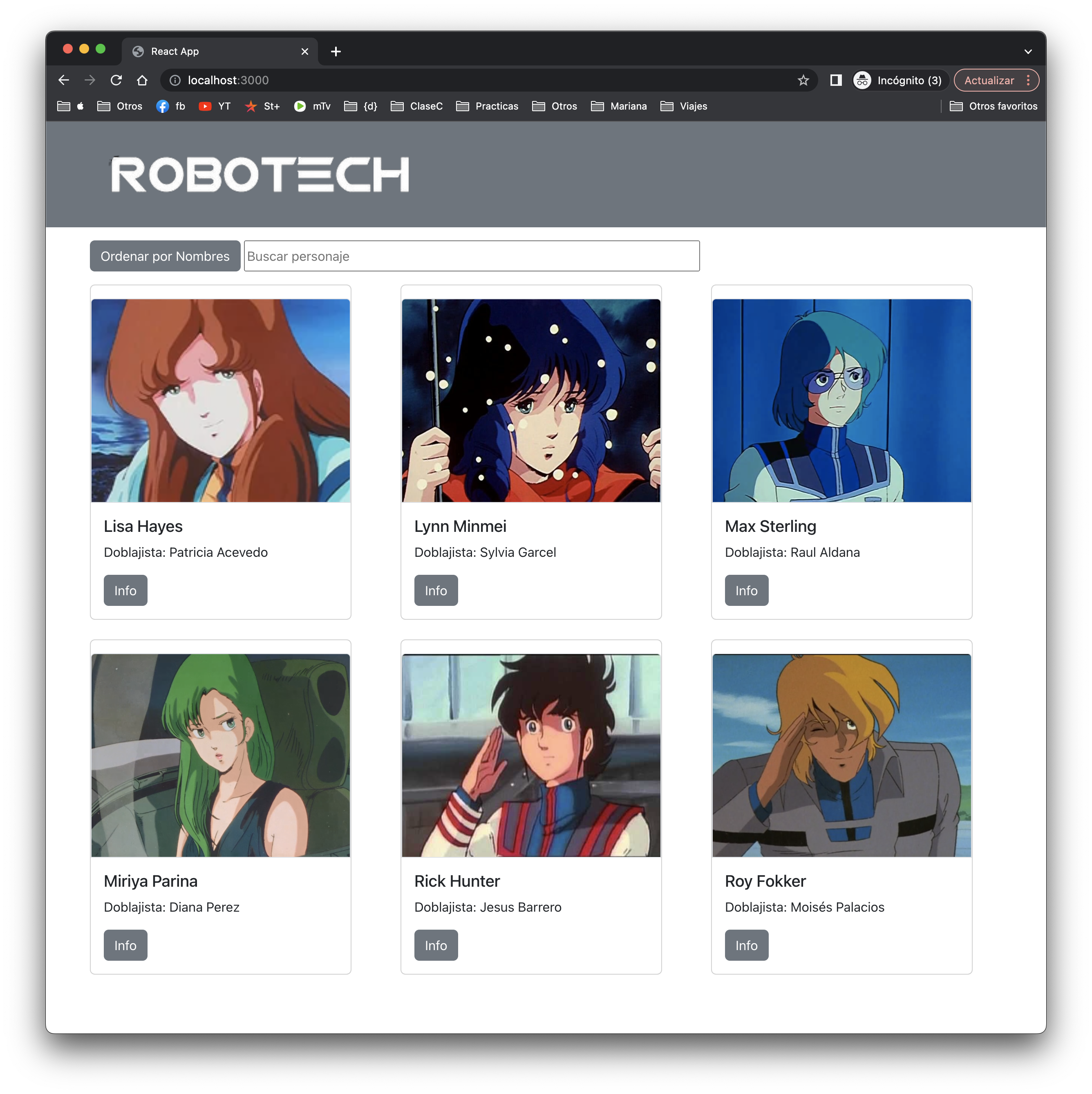The width and height of the screenshot is (1092, 1094).
Task: Click the Lynn Minmei character image
Action: tap(531, 401)
